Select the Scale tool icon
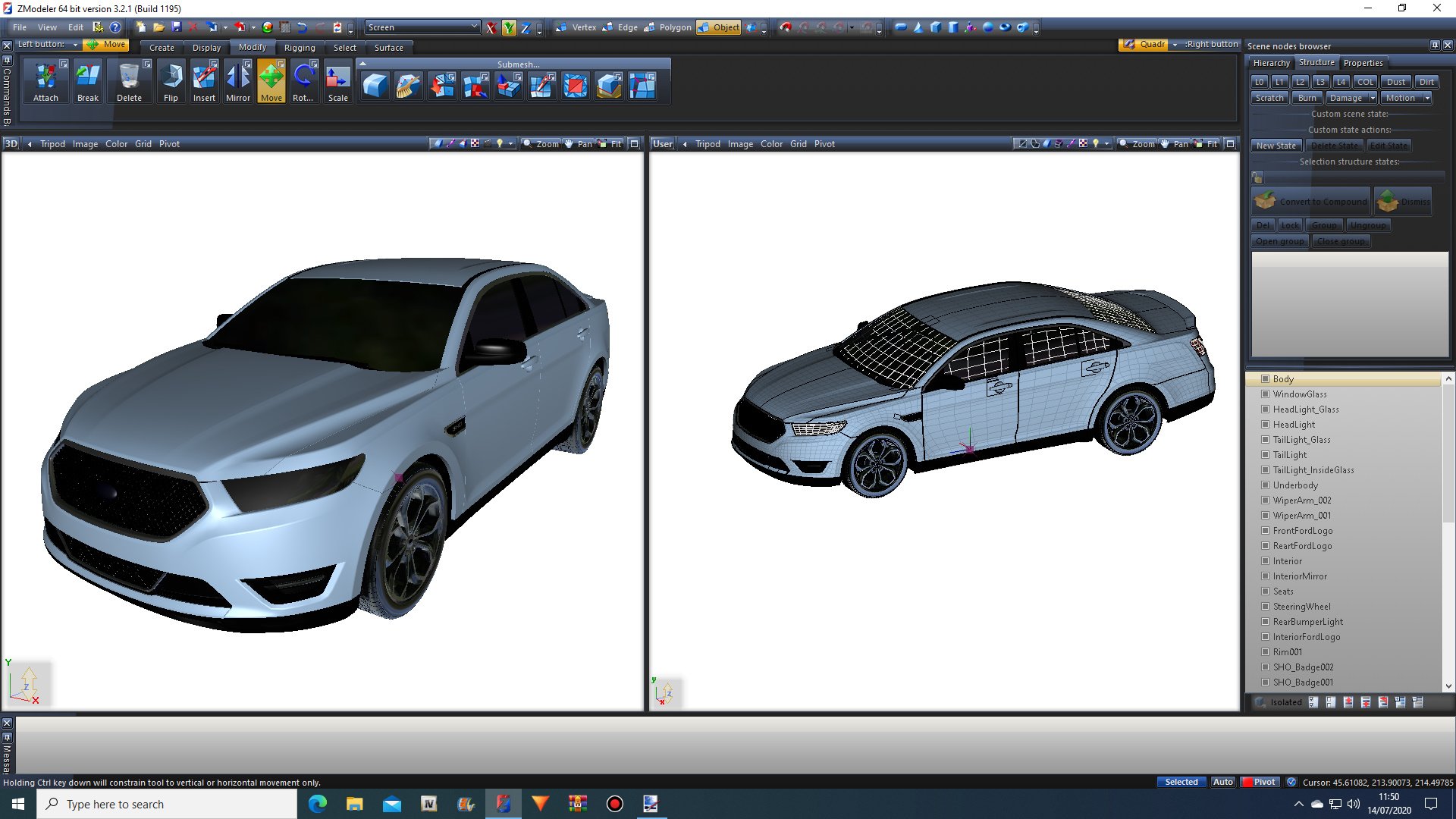This screenshot has height=819, width=1456. click(x=337, y=82)
